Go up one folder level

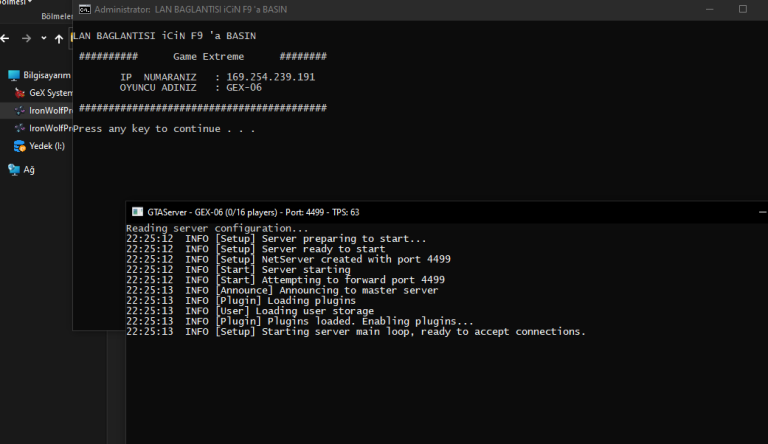61,37
